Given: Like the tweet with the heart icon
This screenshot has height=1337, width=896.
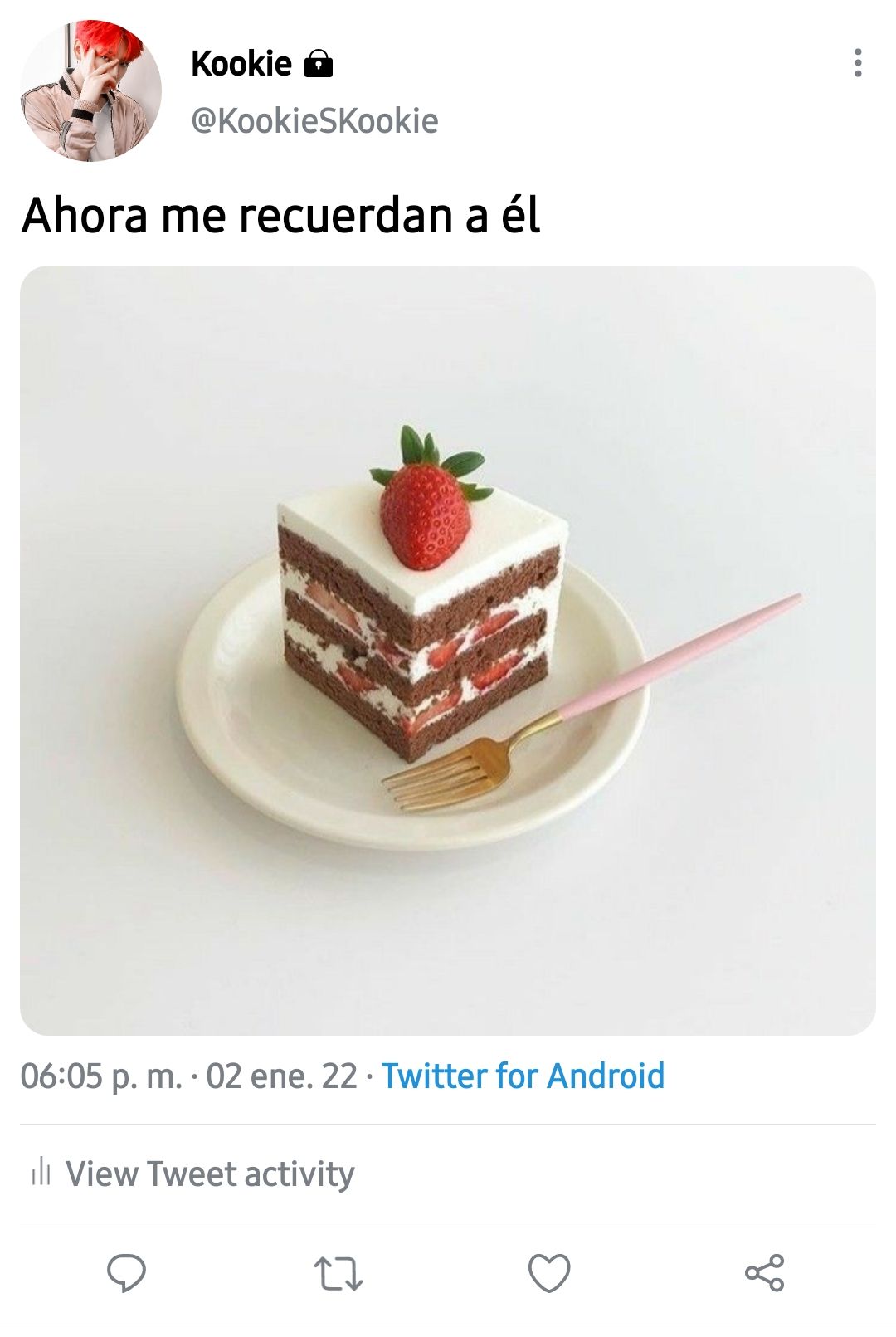Looking at the screenshot, I should tap(550, 1273).
